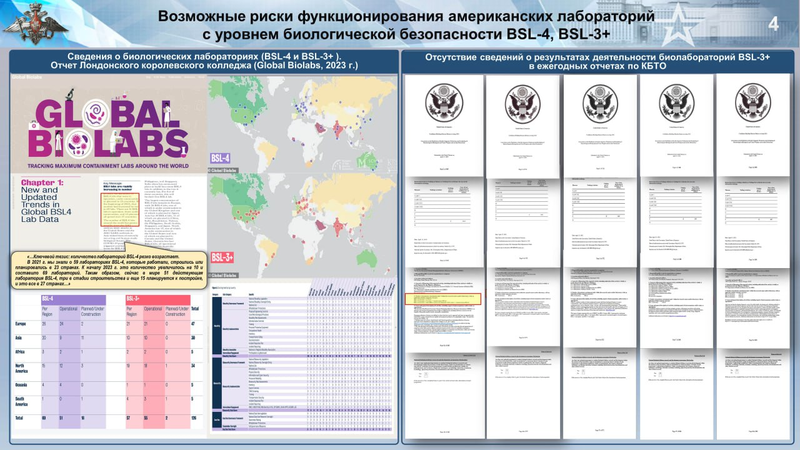The width and height of the screenshot is (800, 450).
Task: Click the yellow quote callout starting 'Ключевой тезис'
Action: click(109, 270)
